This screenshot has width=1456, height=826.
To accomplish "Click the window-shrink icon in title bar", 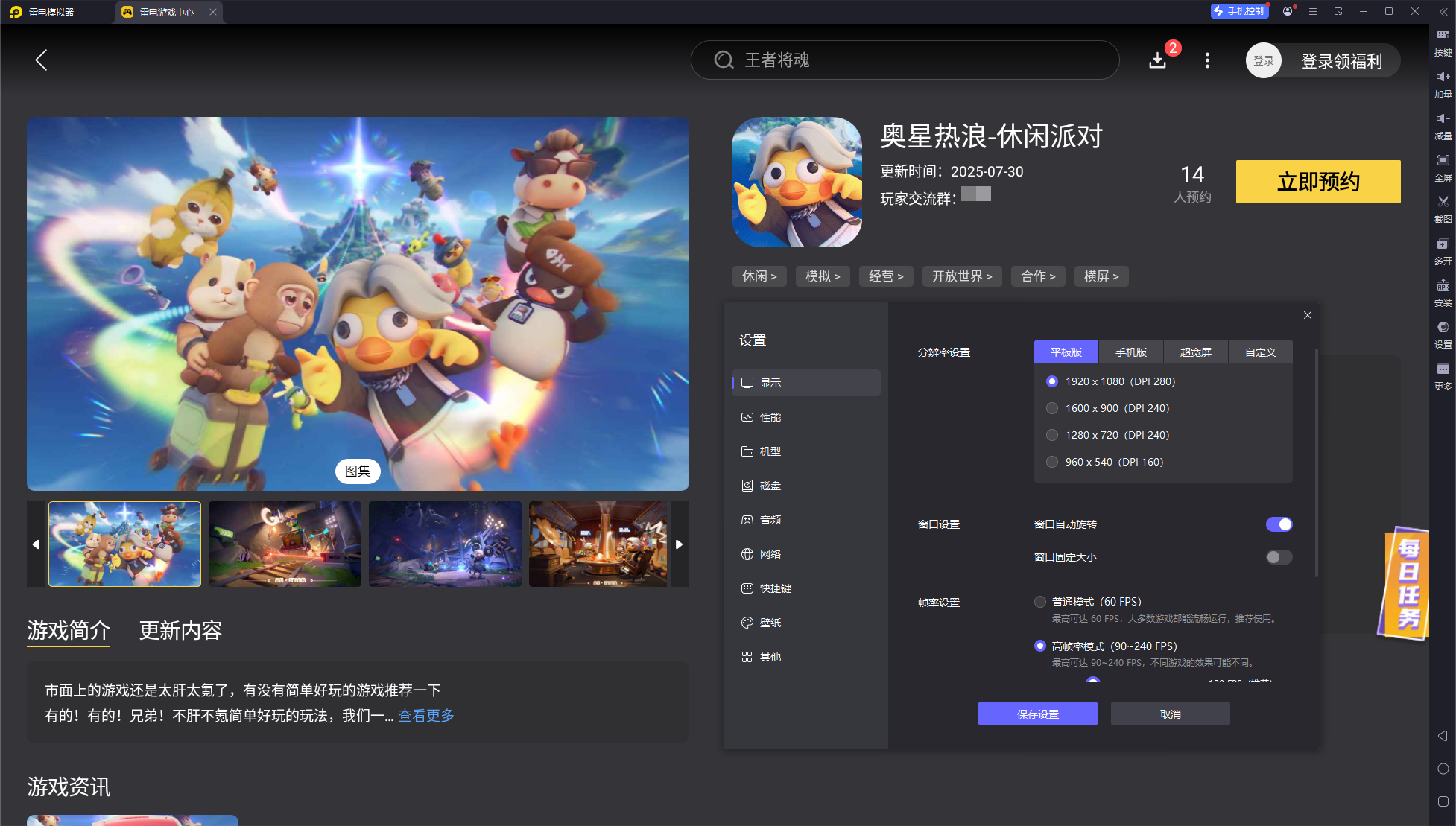I will [x=1338, y=11].
